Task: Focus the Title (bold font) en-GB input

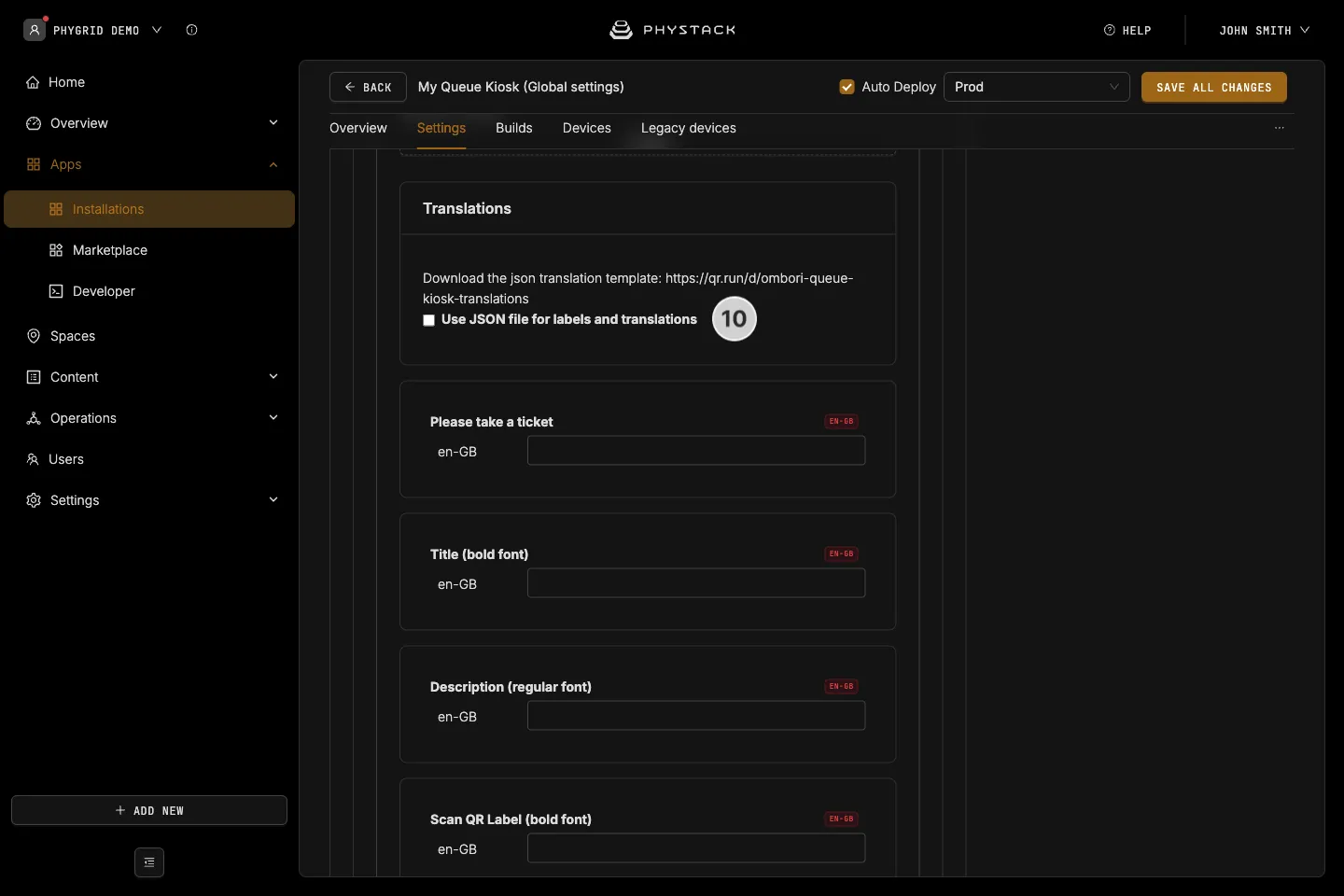Action: tap(696, 583)
